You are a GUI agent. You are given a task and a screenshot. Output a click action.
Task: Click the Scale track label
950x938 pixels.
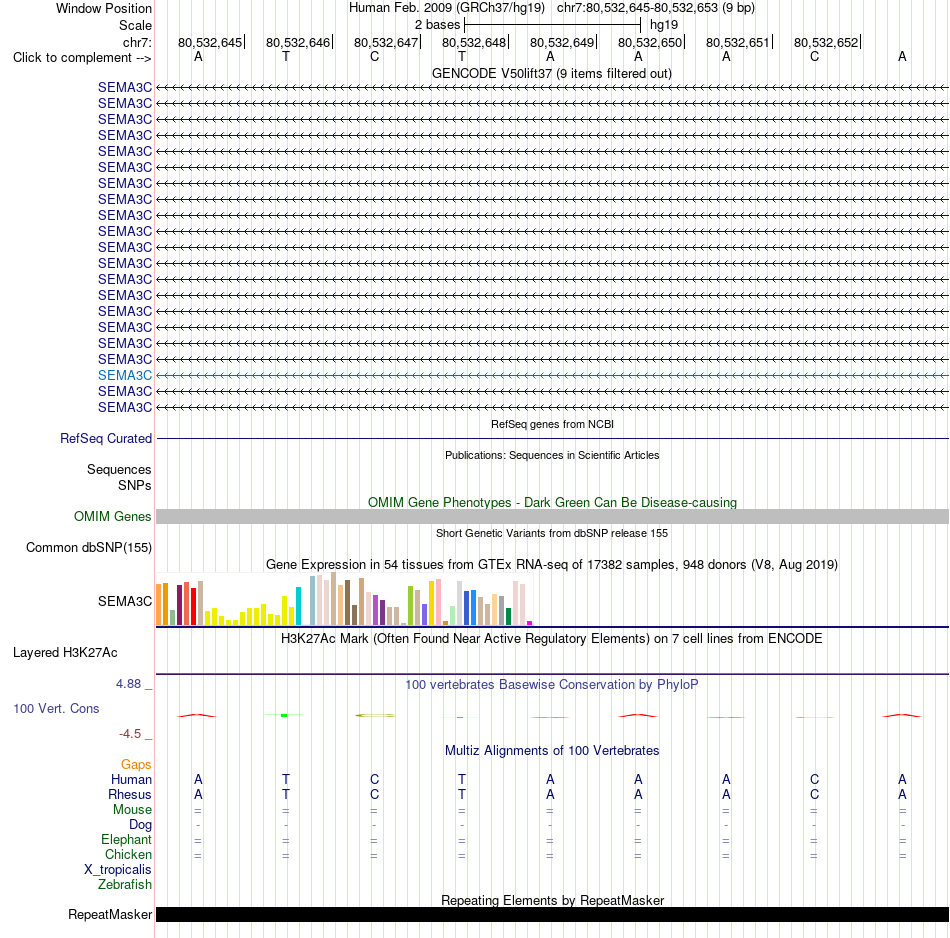135,25
